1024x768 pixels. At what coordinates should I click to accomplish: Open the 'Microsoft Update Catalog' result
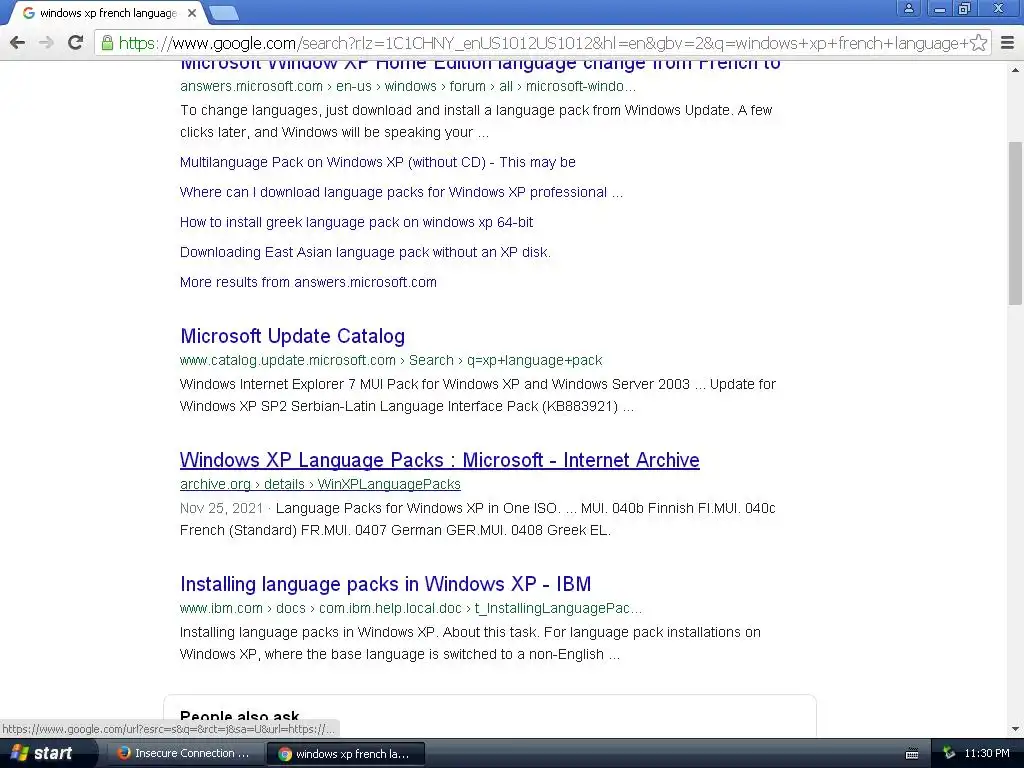point(293,336)
